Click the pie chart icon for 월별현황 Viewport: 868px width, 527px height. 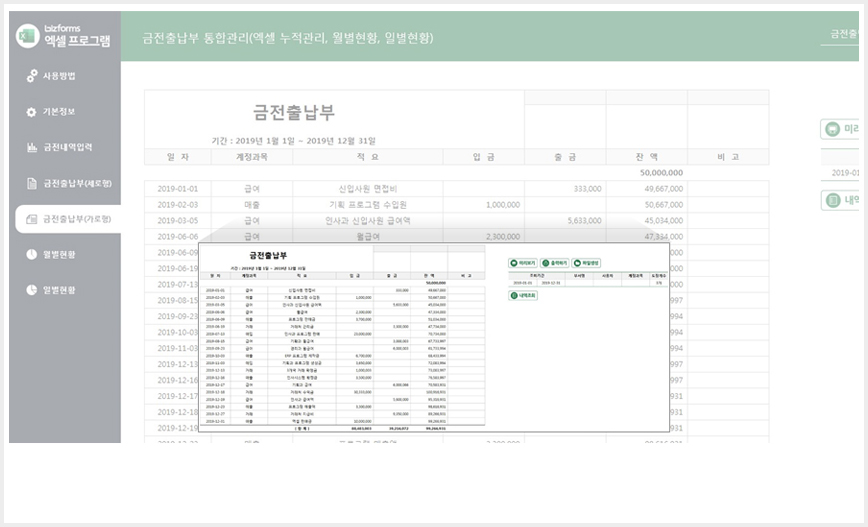coord(32,254)
